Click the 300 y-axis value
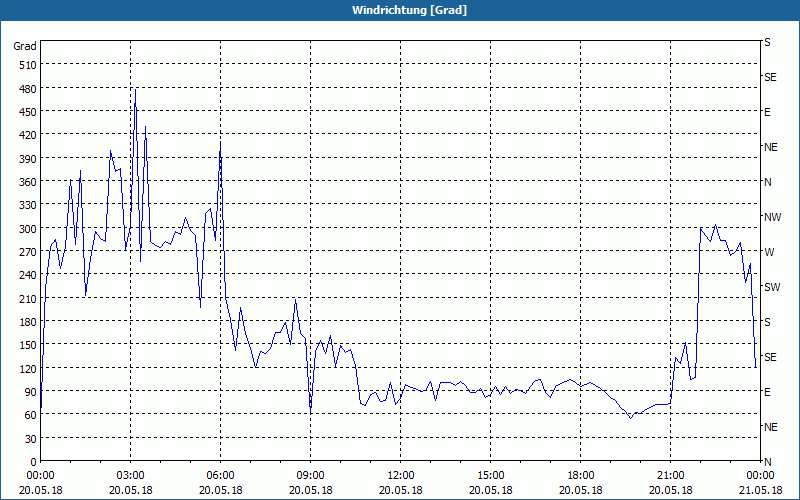The height and width of the screenshot is (500, 800). (x=28, y=229)
